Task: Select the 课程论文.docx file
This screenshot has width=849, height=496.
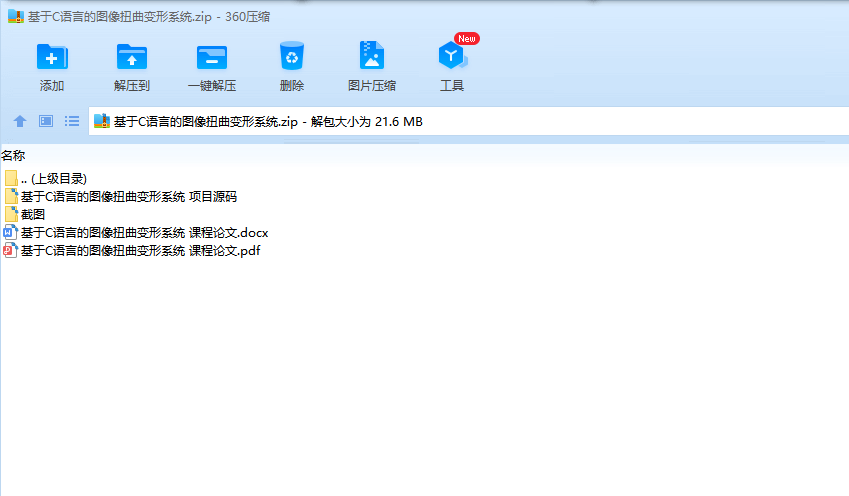Action: (x=136, y=233)
